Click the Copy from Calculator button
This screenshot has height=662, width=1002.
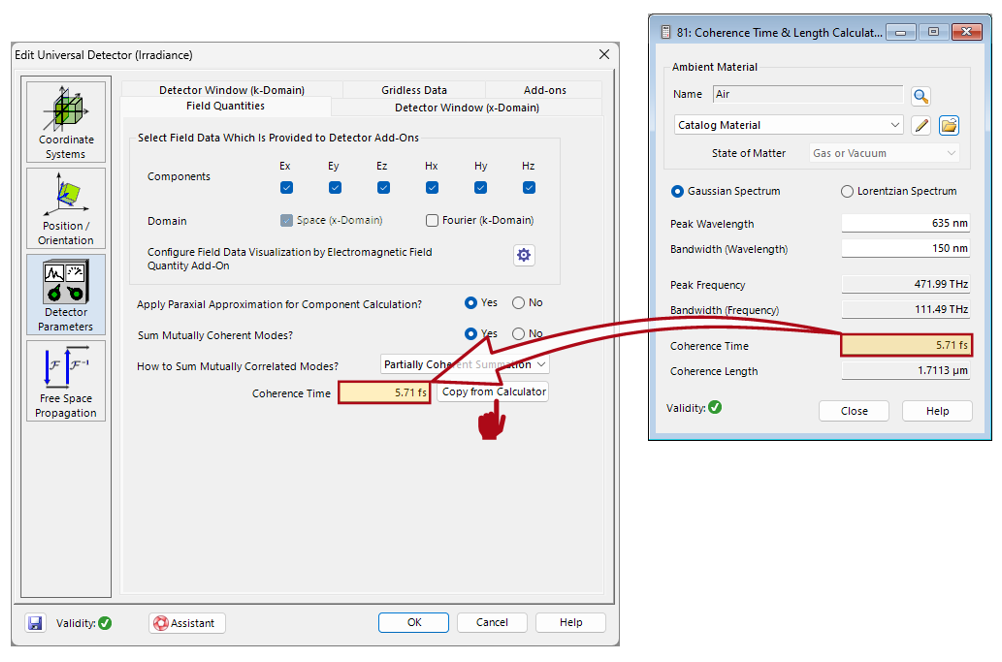click(493, 392)
